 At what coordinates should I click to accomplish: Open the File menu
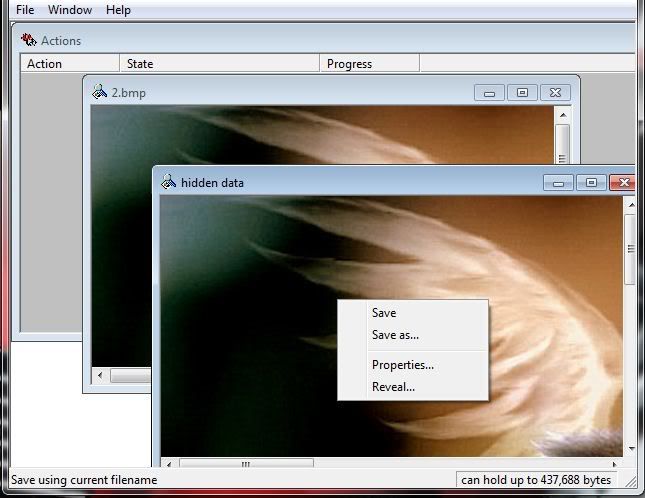[x=25, y=10]
